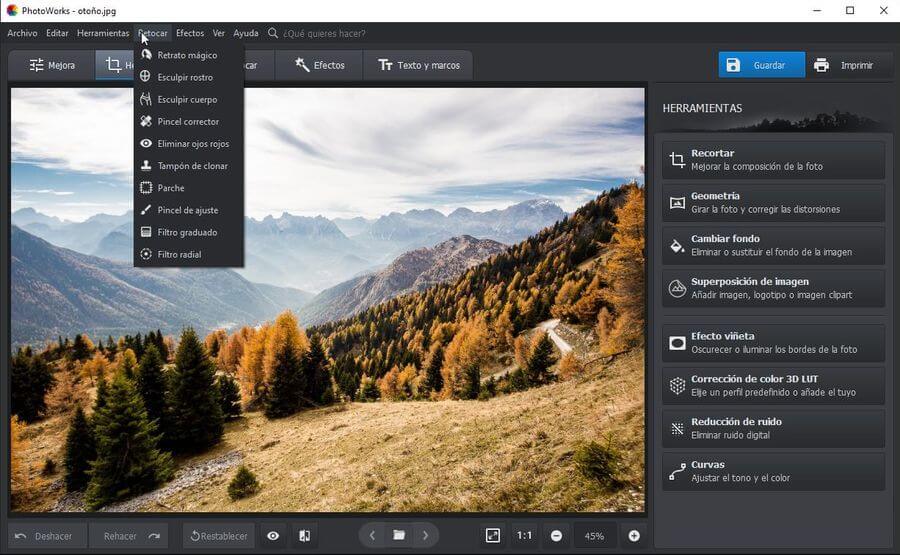The height and width of the screenshot is (555, 900).
Task: Select the Pincel corrector tool
Action: tap(188, 122)
